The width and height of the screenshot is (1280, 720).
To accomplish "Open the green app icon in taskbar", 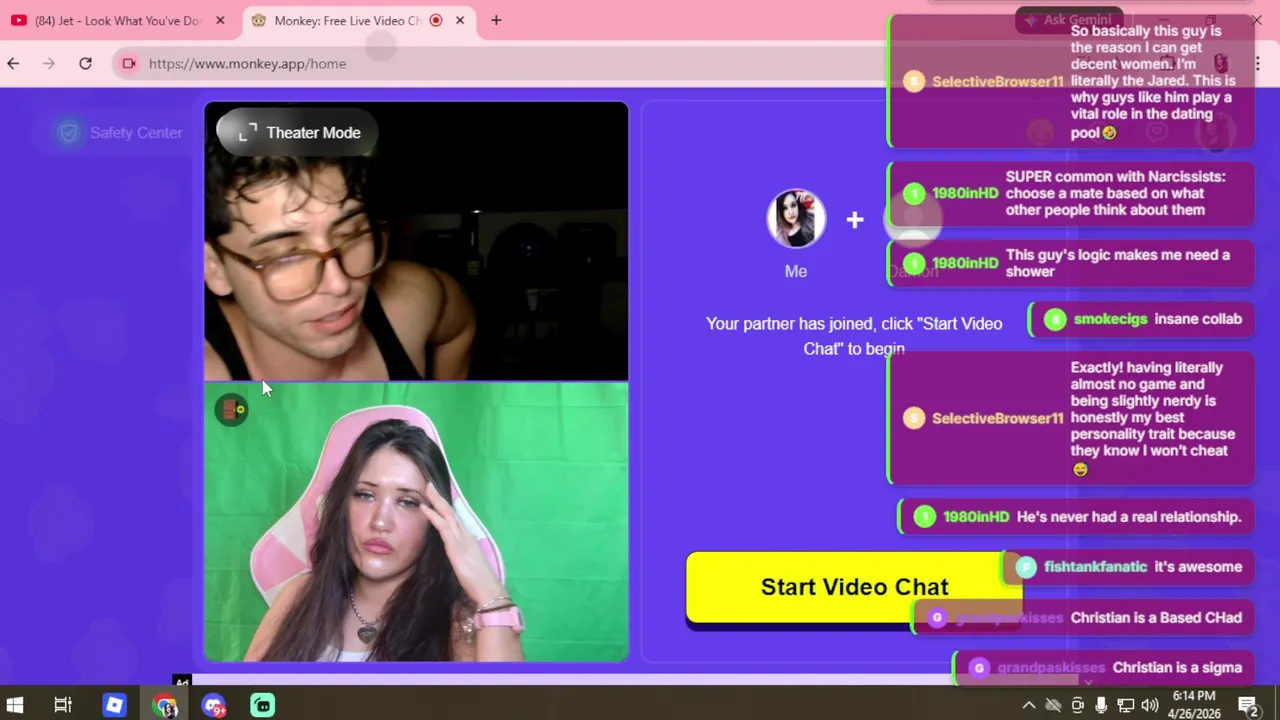I will tap(263, 705).
